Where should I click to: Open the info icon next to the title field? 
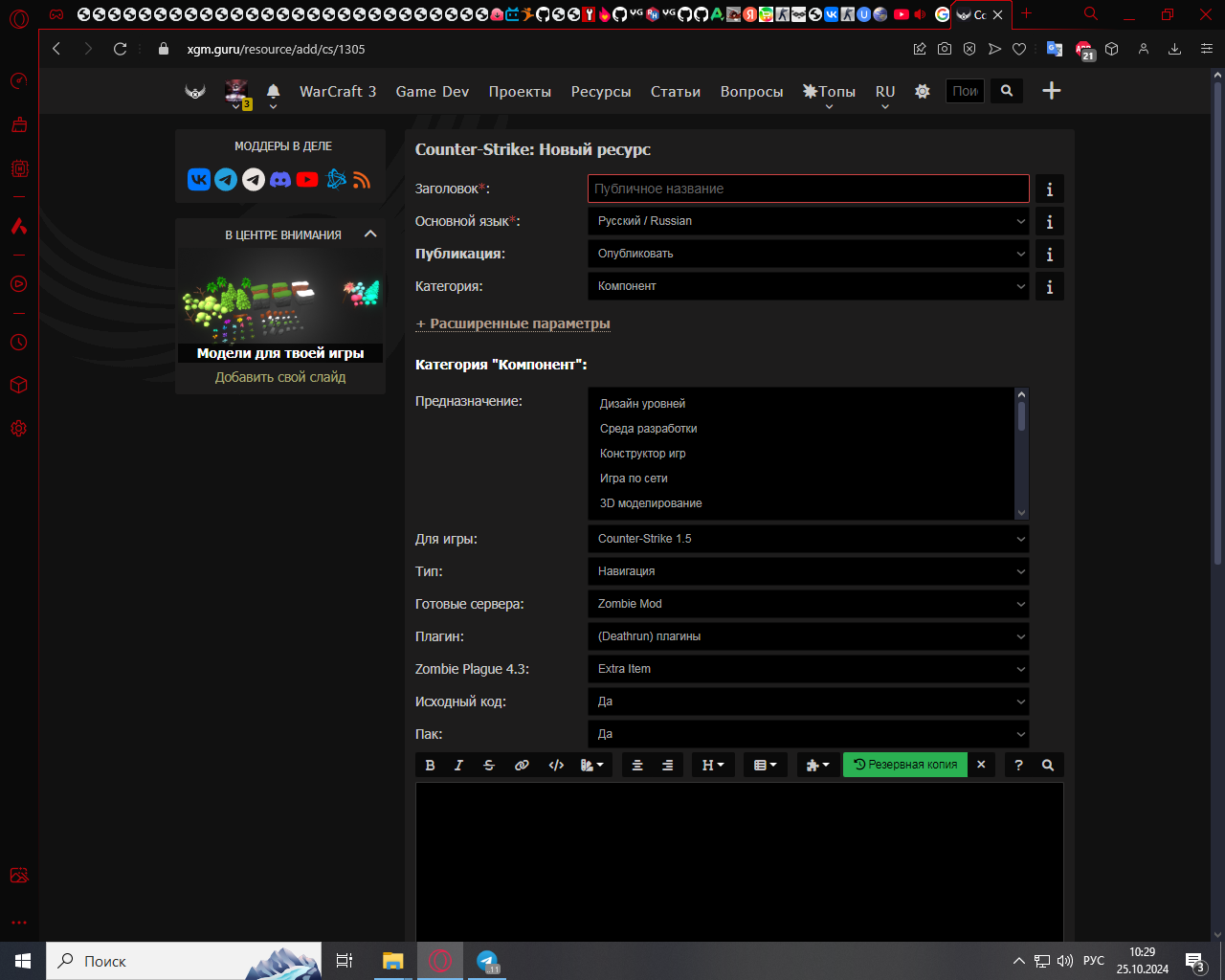tap(1050, 189)
